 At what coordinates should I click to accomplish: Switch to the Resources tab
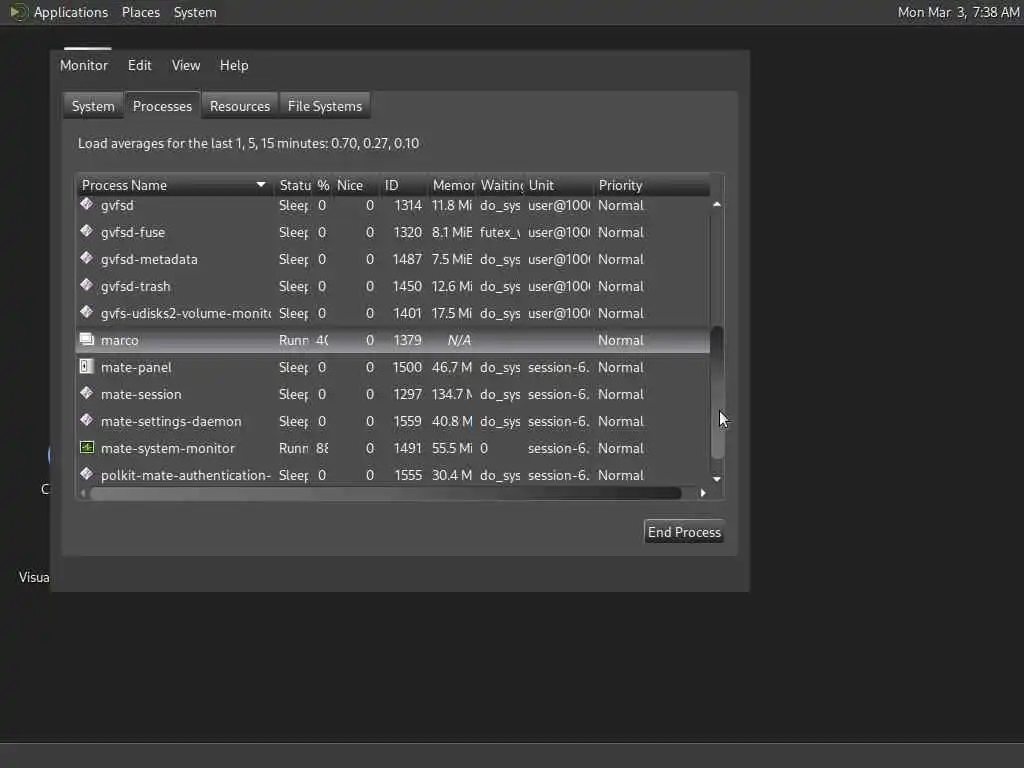point(240,106)
